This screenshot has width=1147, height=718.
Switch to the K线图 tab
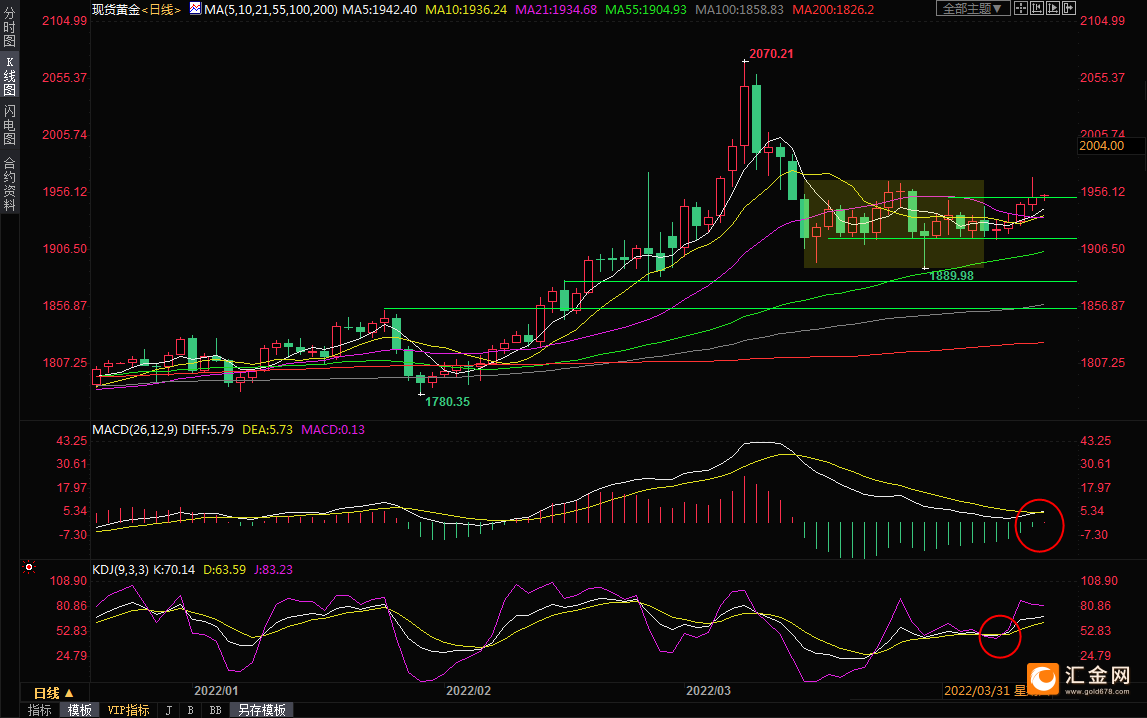(x=10, y=75)
